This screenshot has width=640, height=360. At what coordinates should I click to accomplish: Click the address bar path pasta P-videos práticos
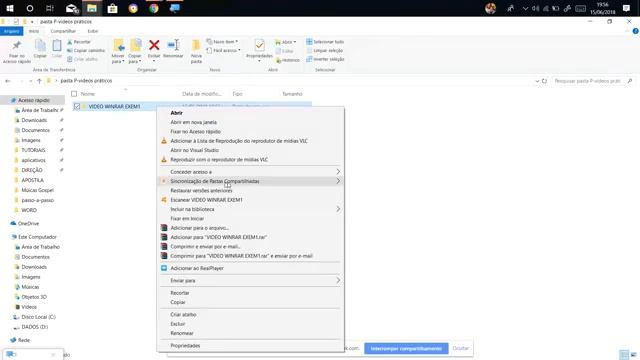pyautogui.click(x=86, y=81)
